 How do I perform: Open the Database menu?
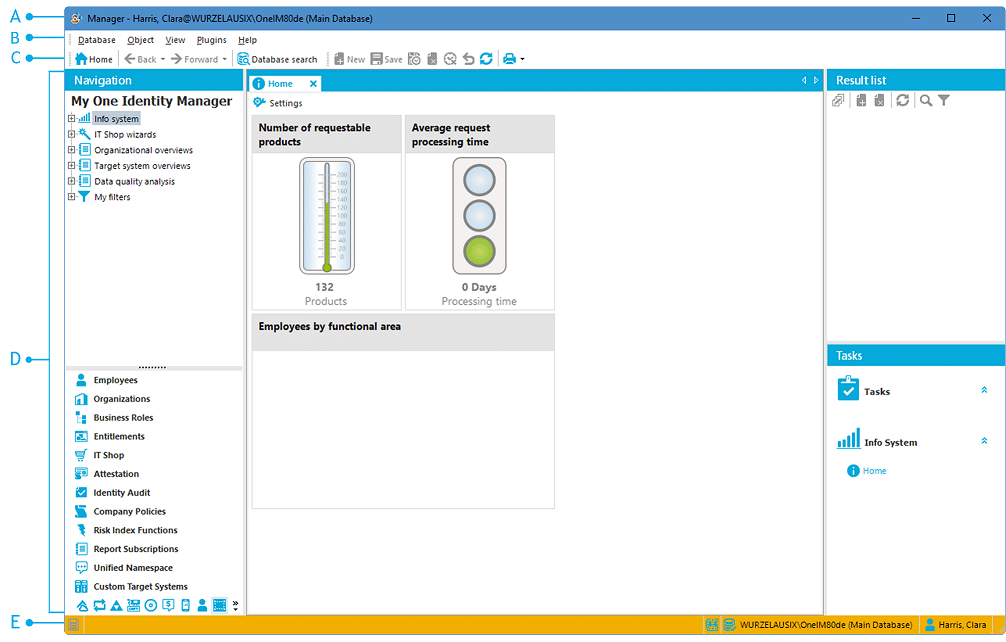(x=97, y=40)
